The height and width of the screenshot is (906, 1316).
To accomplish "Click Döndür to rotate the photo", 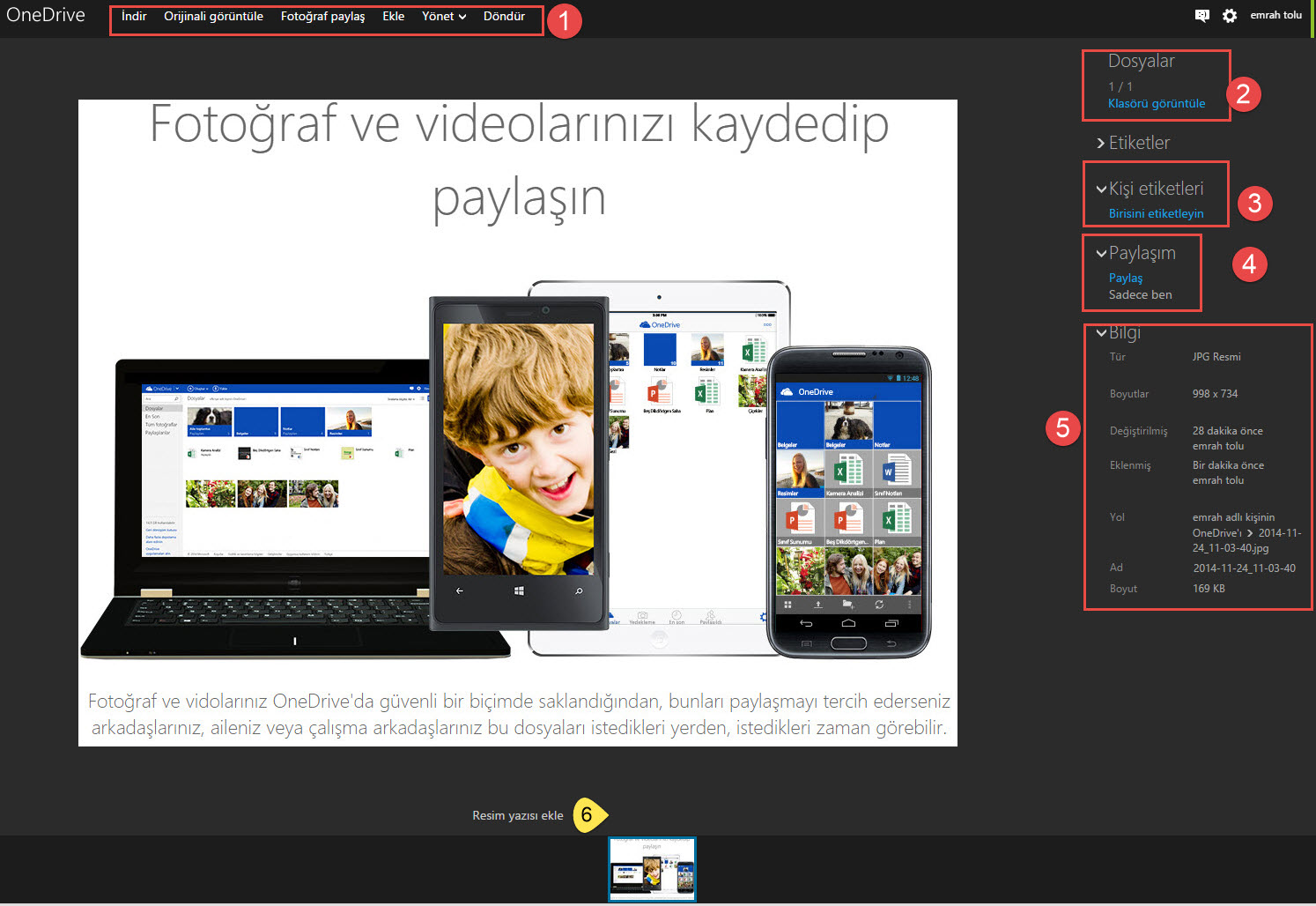I will (504, 16).
